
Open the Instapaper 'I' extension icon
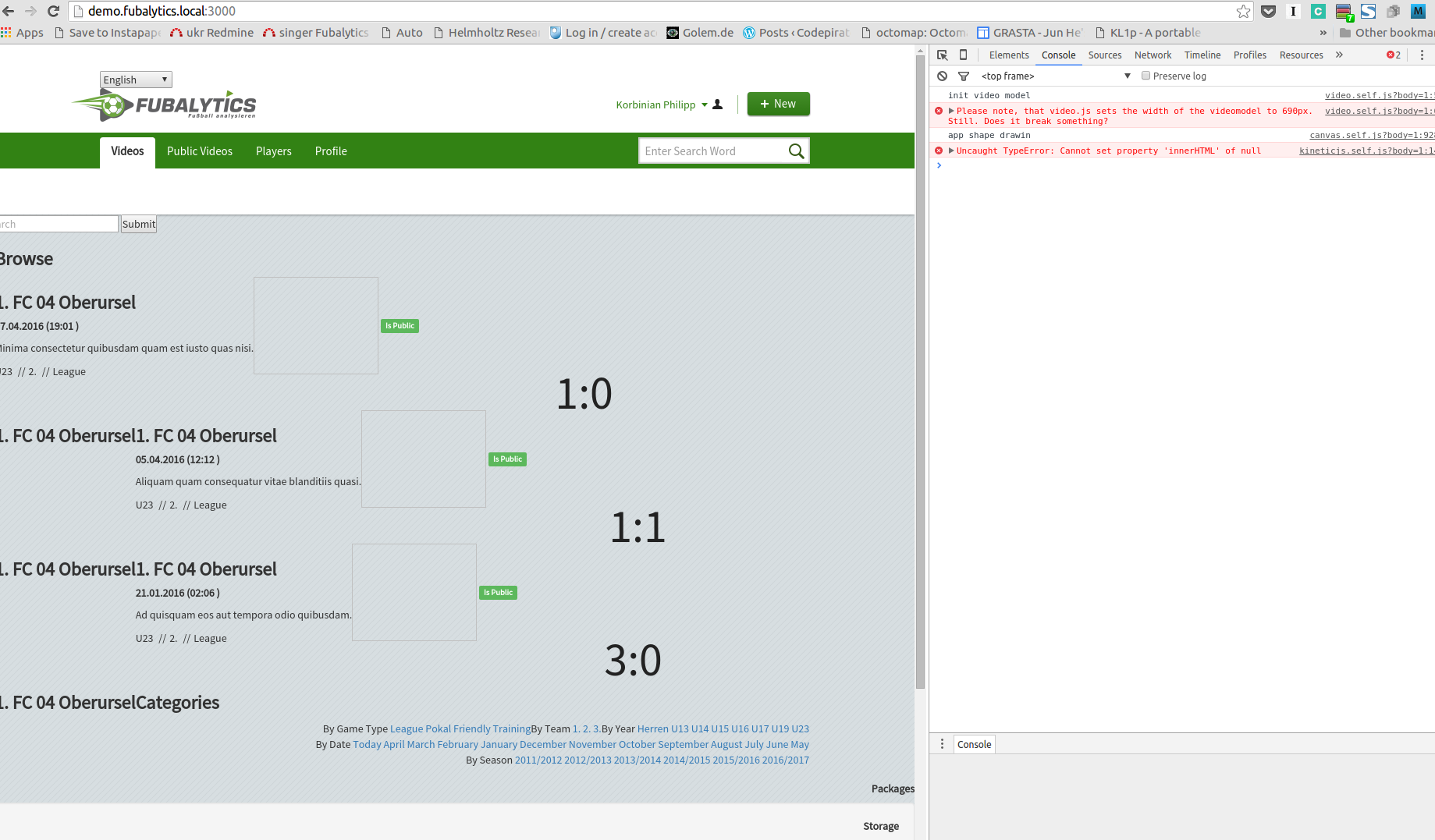click(x=1293, y=11)
